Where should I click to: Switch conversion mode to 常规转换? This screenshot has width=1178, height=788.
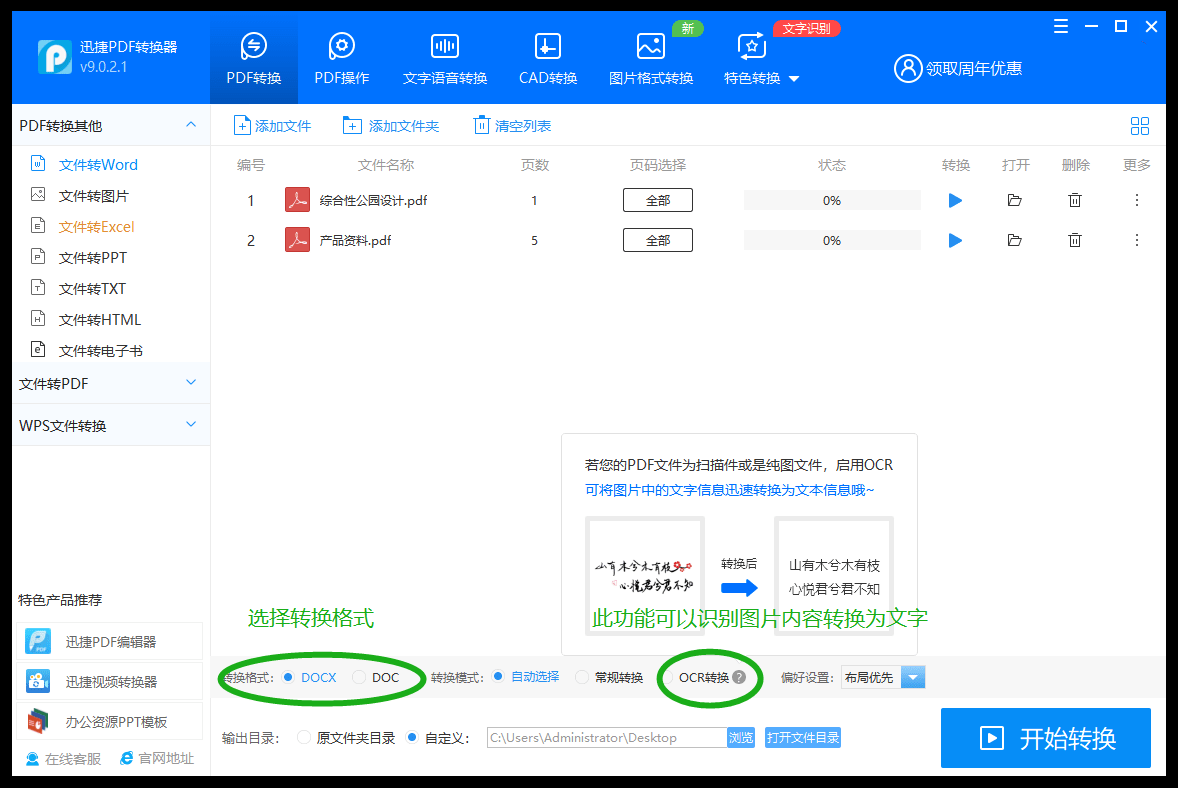coord(583,677)
